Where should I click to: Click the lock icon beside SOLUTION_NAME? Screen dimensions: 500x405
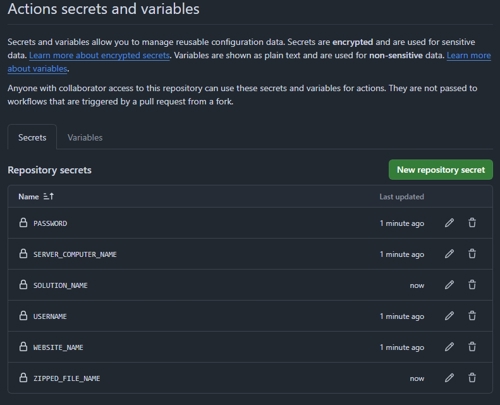point(23,285)
